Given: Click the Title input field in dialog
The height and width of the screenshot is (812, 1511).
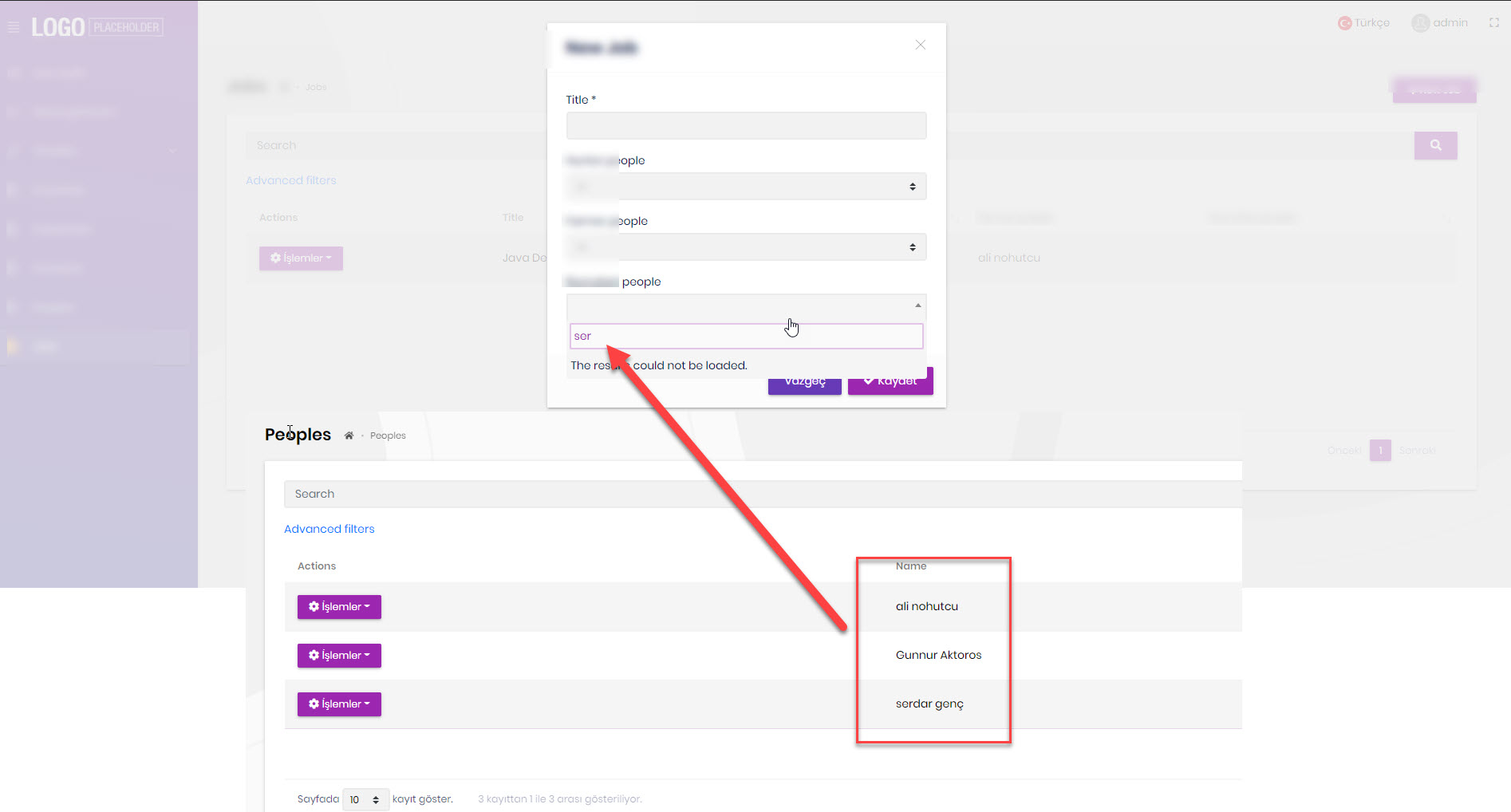Looking at the screenshot, I should [x=746, y=126].
